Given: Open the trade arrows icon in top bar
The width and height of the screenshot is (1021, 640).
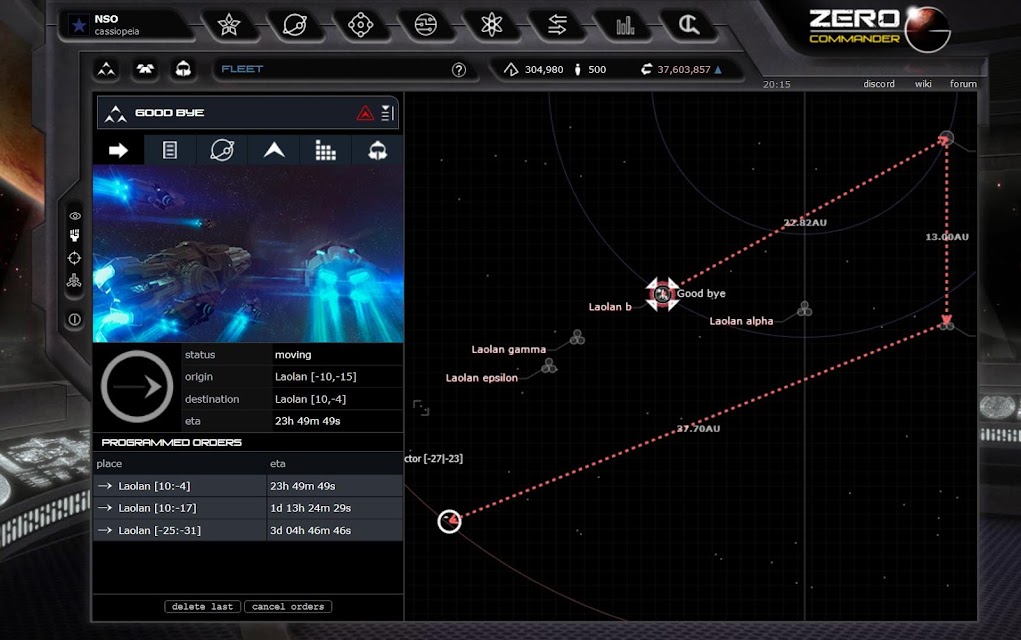Looking at the screenshot, I should pyautogui.click(x=557, y=25).
